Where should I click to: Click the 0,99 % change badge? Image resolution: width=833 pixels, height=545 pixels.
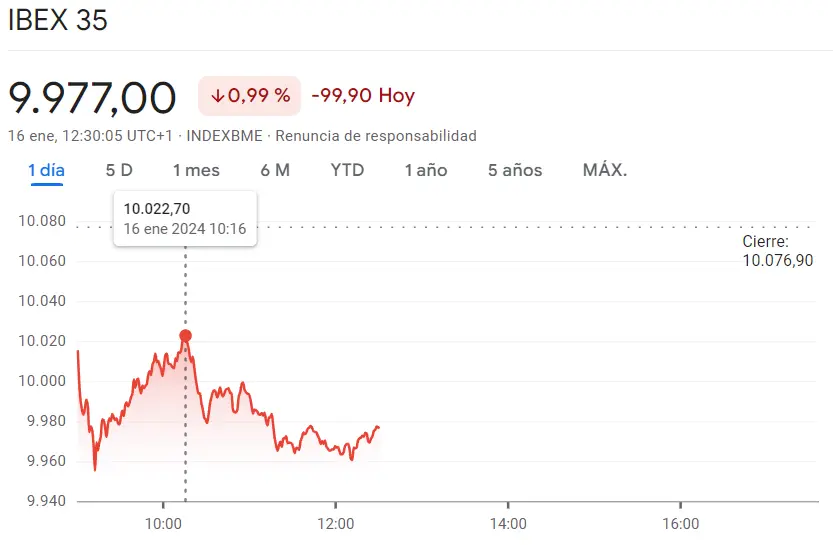point(249,96)
